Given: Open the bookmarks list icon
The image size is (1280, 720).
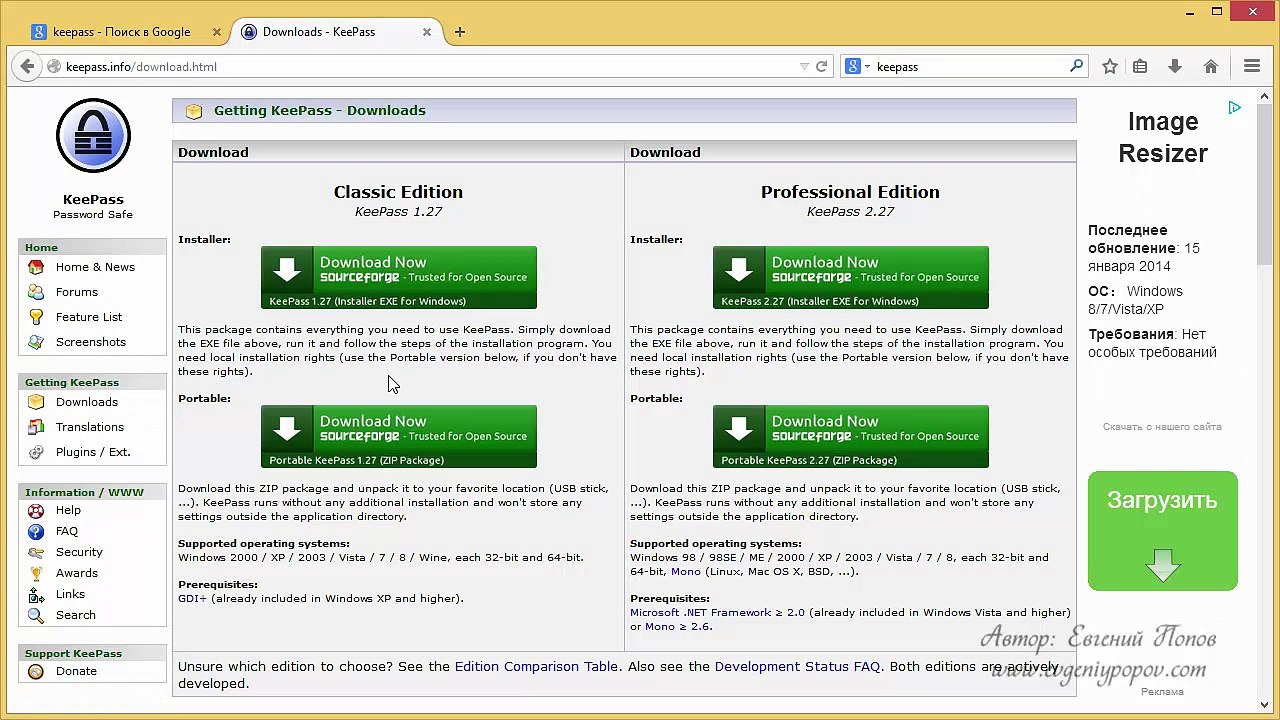Looking at the screenshot, I should tap(1140, 66).
